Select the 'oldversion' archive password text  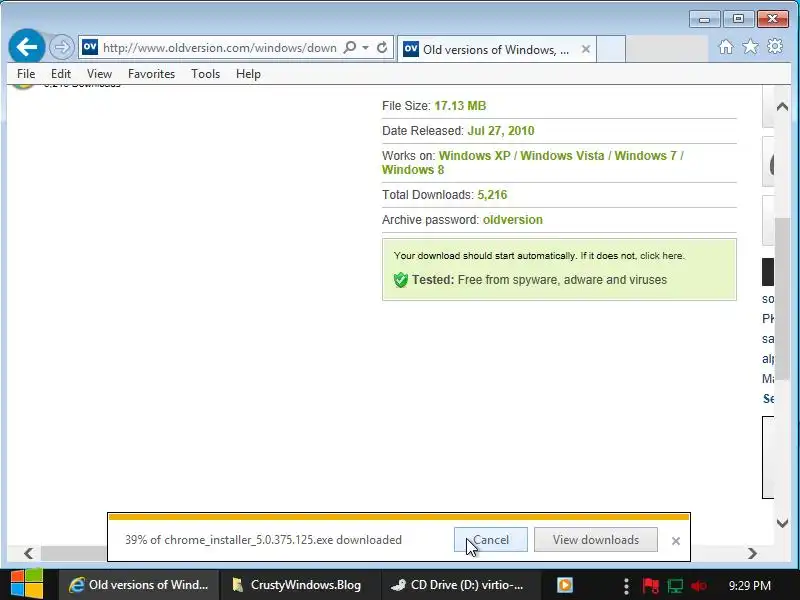point(513,220)
